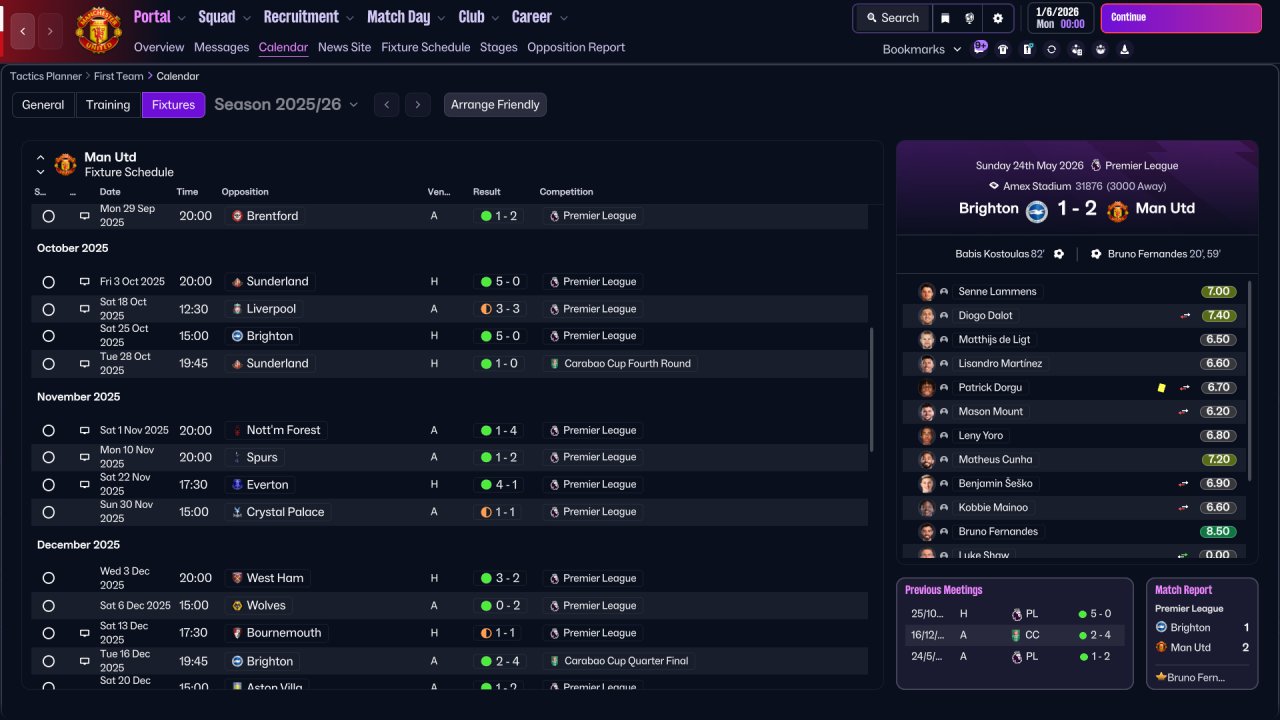1280x720 pixels.
Task: Select the radio circle for the Wolves fixture
Action: [48, 606]
